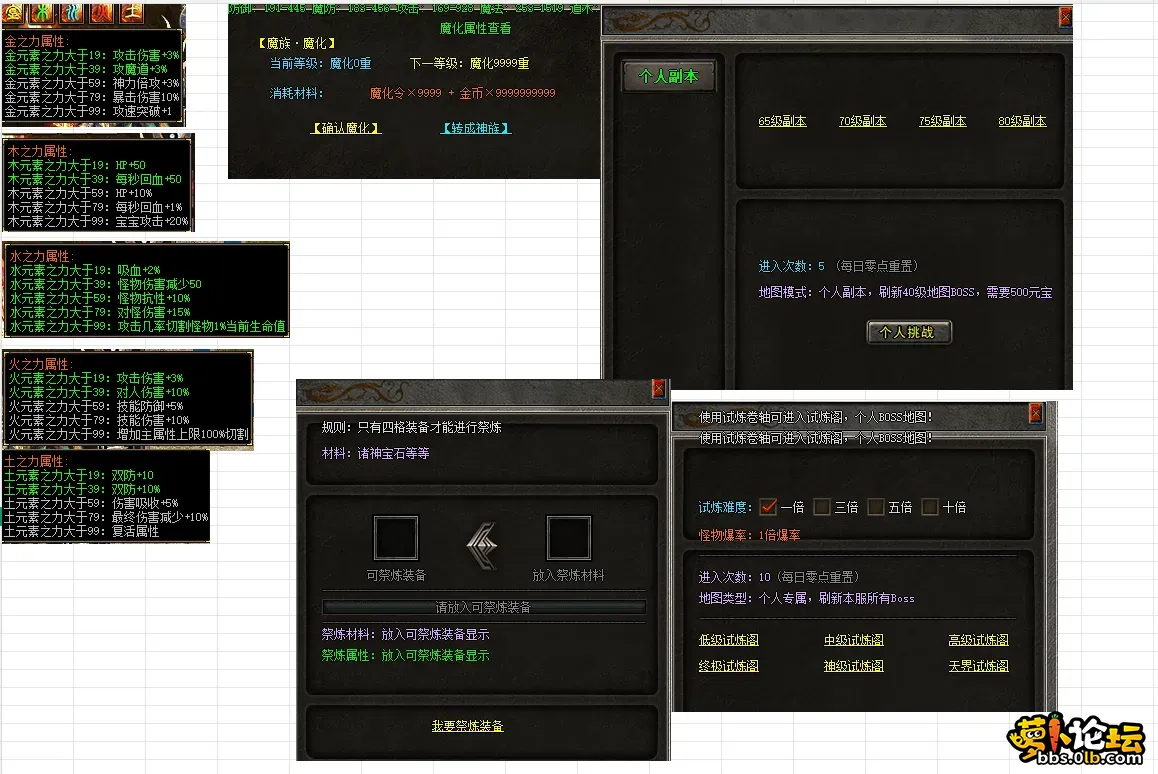This screenshot has height=774, width=1158.
Task: Close the 个人副本 dungeon window
Action: pyautogui.click(x=1065, y=17)
